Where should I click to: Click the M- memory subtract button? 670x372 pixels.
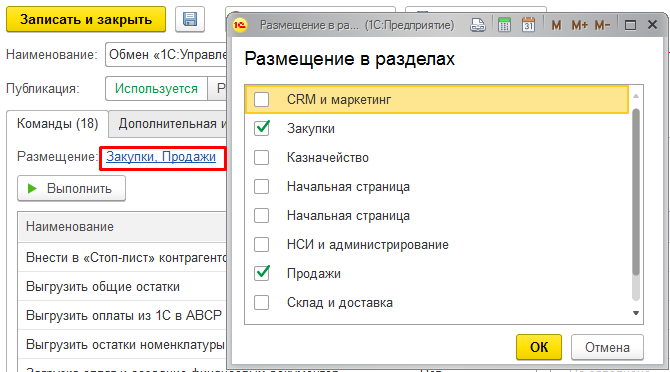[602, 25]
